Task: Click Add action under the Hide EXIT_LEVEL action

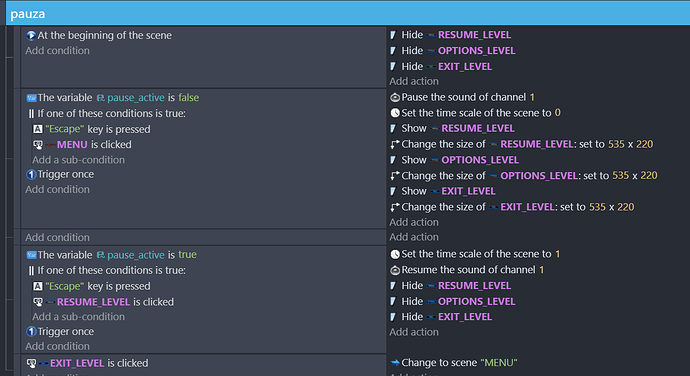Action: (x=414, y=81)
